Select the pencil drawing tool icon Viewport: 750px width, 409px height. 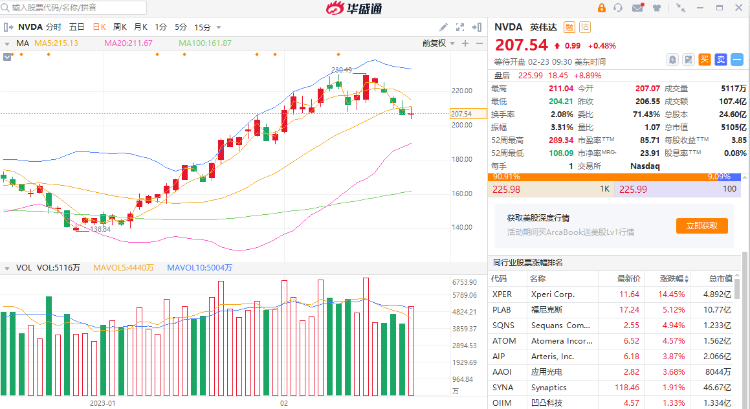pos(444,27)
